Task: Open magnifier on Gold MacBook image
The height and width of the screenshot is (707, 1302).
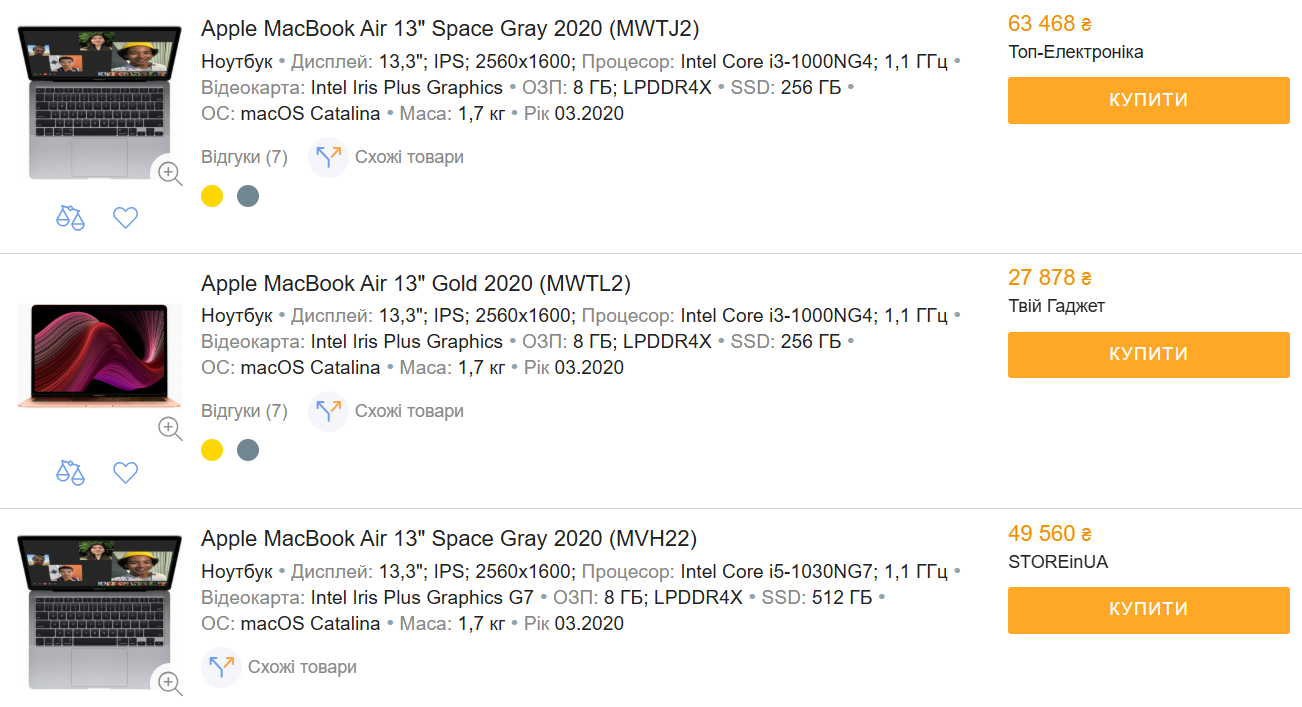Action: pyautogui.click(x=170, y=428)
